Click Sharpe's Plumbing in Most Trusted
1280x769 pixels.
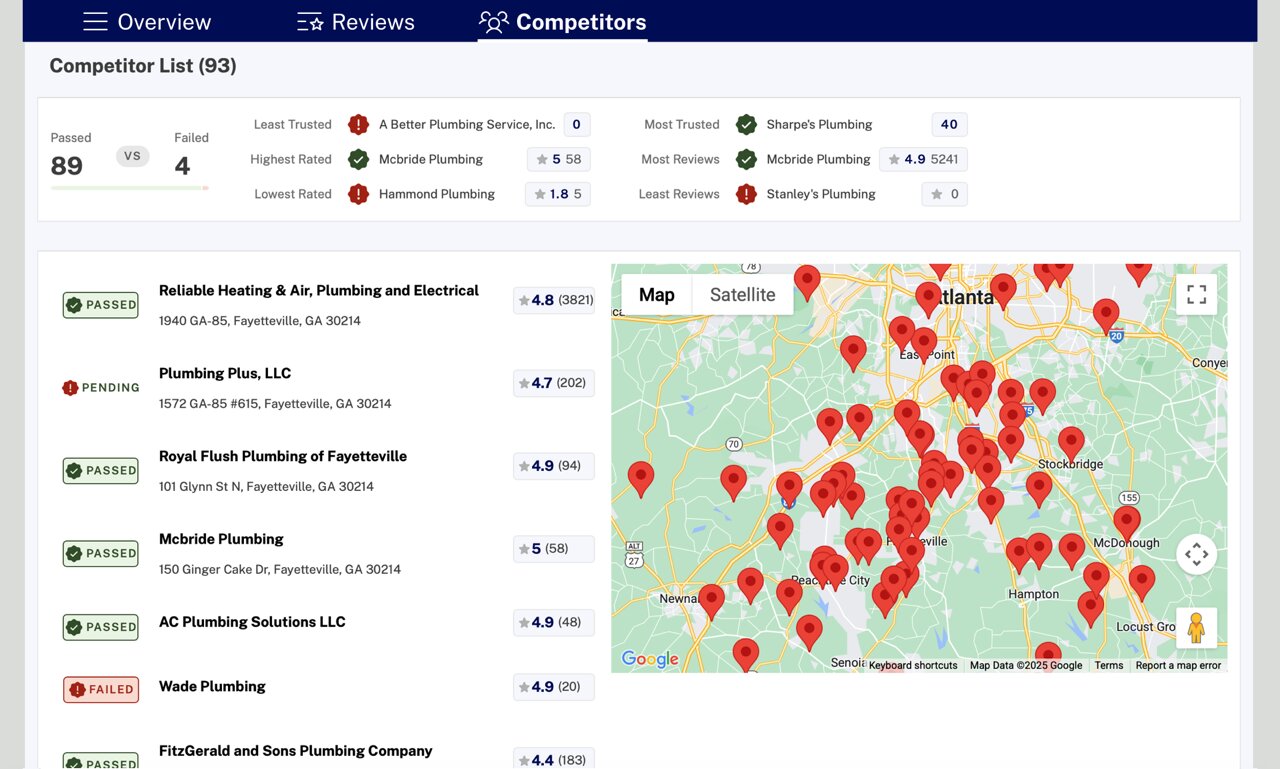[x=819, y=125]
